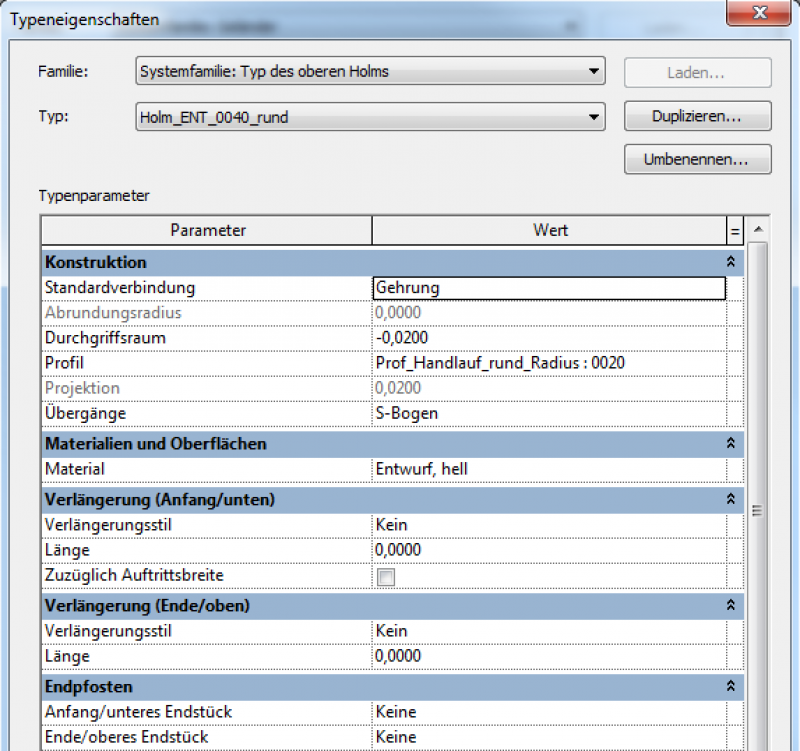Click the scrollbar up arrow
This screenshot has height=751, width=800.
pos(757,231)
